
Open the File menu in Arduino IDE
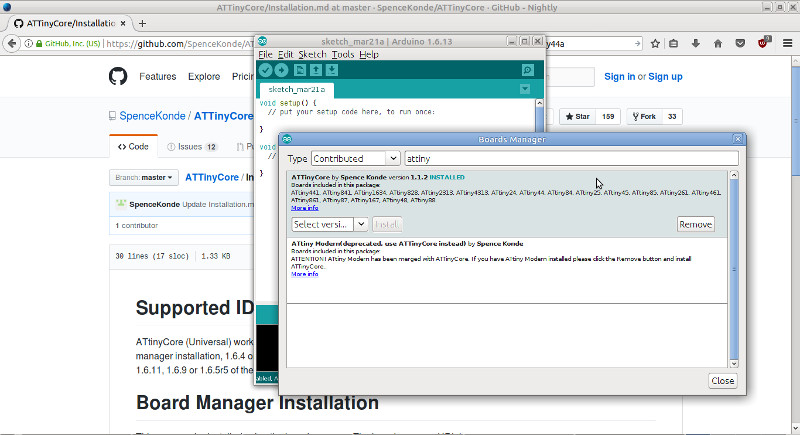[x=265, y=54]
